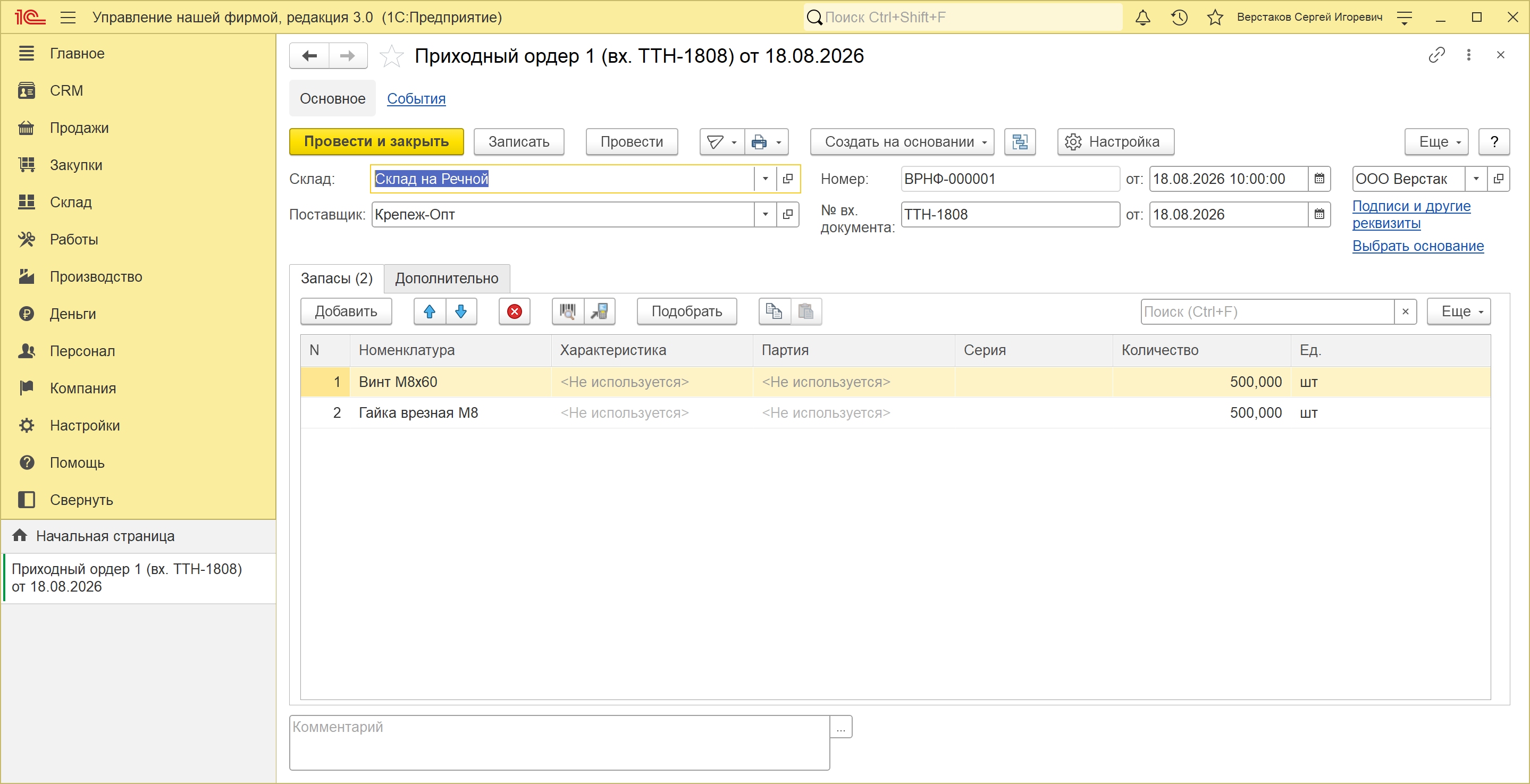
Task: Open the main menu hamburger icon
Action: point(68,17)
